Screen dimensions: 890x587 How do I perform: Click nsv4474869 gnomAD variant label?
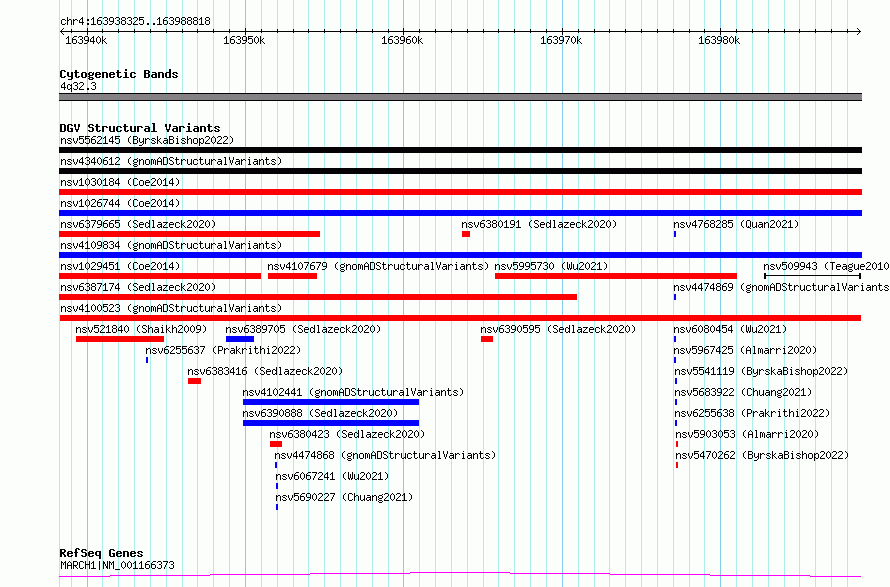782,287
